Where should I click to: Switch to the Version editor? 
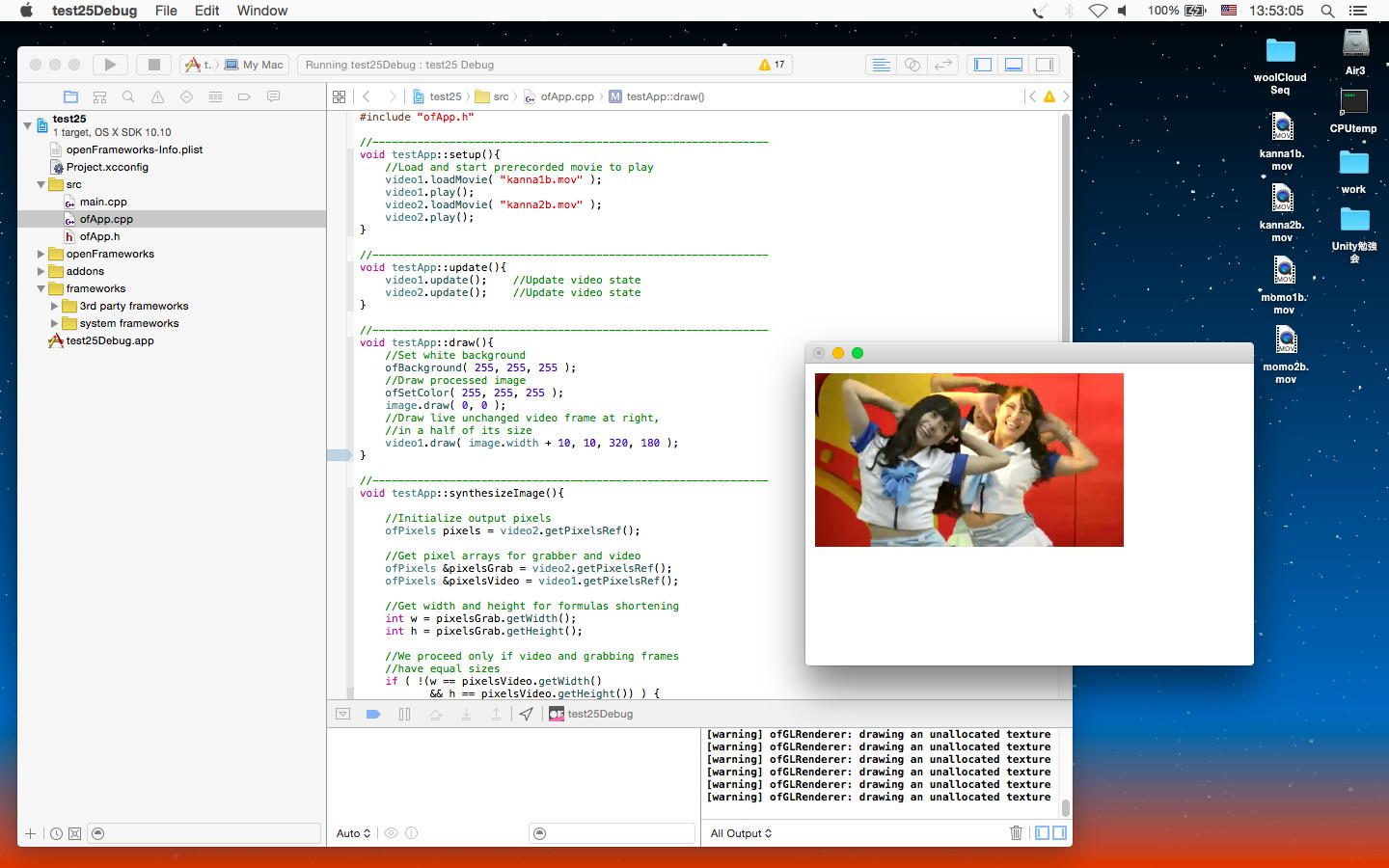[942, 65]
